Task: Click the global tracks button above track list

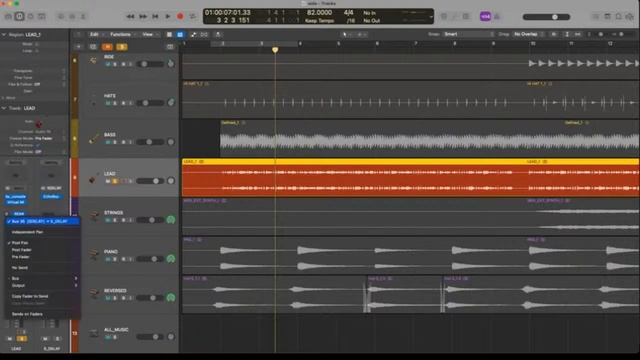Action: click(170, 47)
